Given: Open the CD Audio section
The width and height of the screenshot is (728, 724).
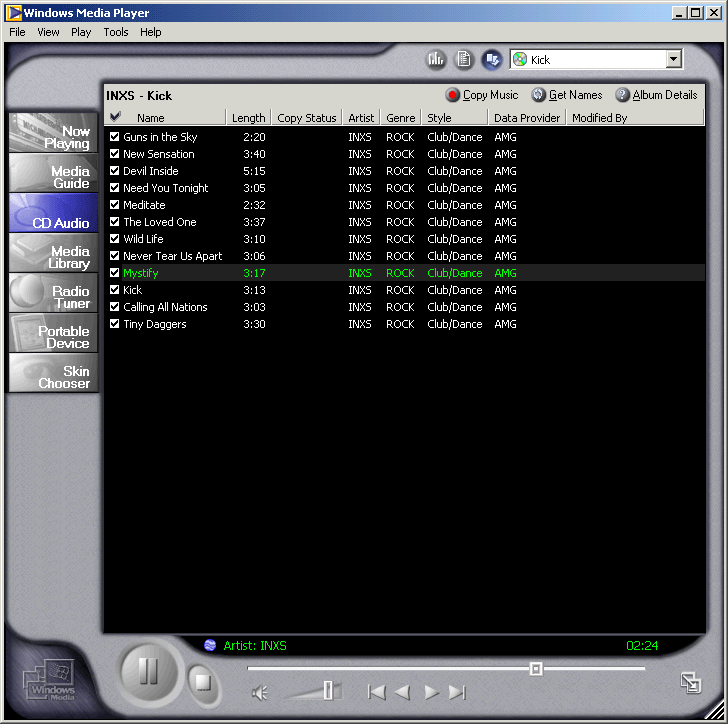Looking at the screenshot, I should pyautogui.click(x=53, y=213).
